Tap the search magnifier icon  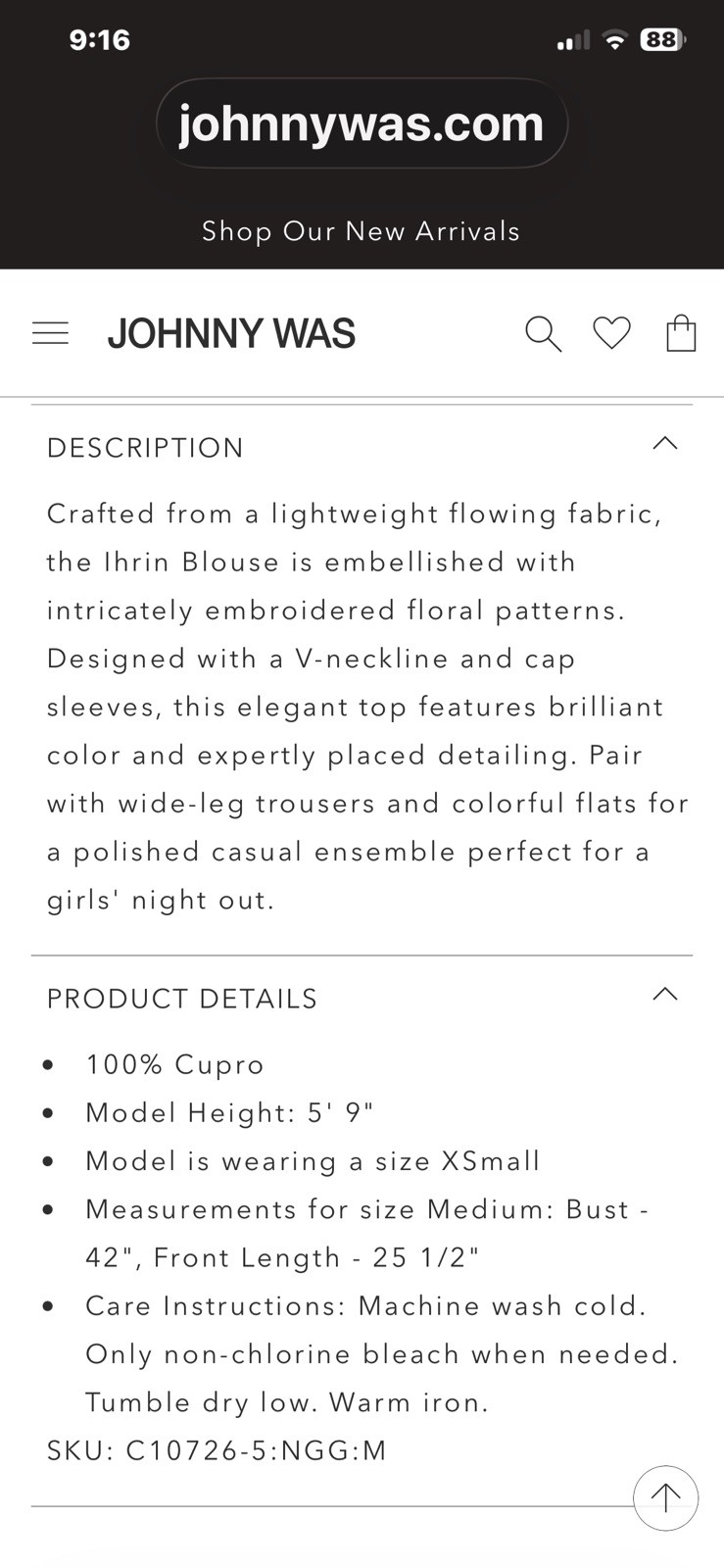click(x=543, y=333)
